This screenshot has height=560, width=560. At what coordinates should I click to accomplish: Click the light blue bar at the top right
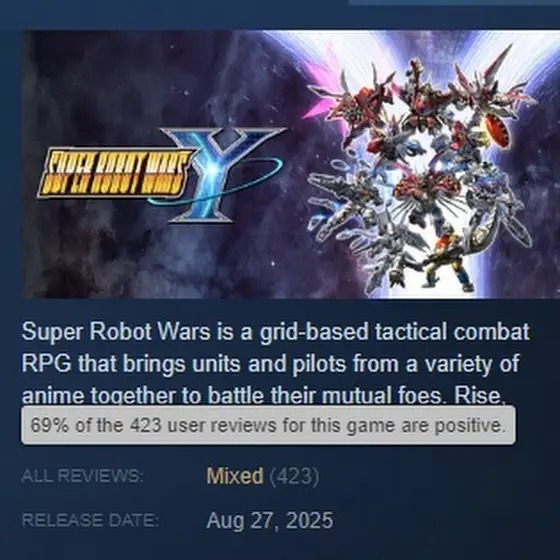[454, 2]
